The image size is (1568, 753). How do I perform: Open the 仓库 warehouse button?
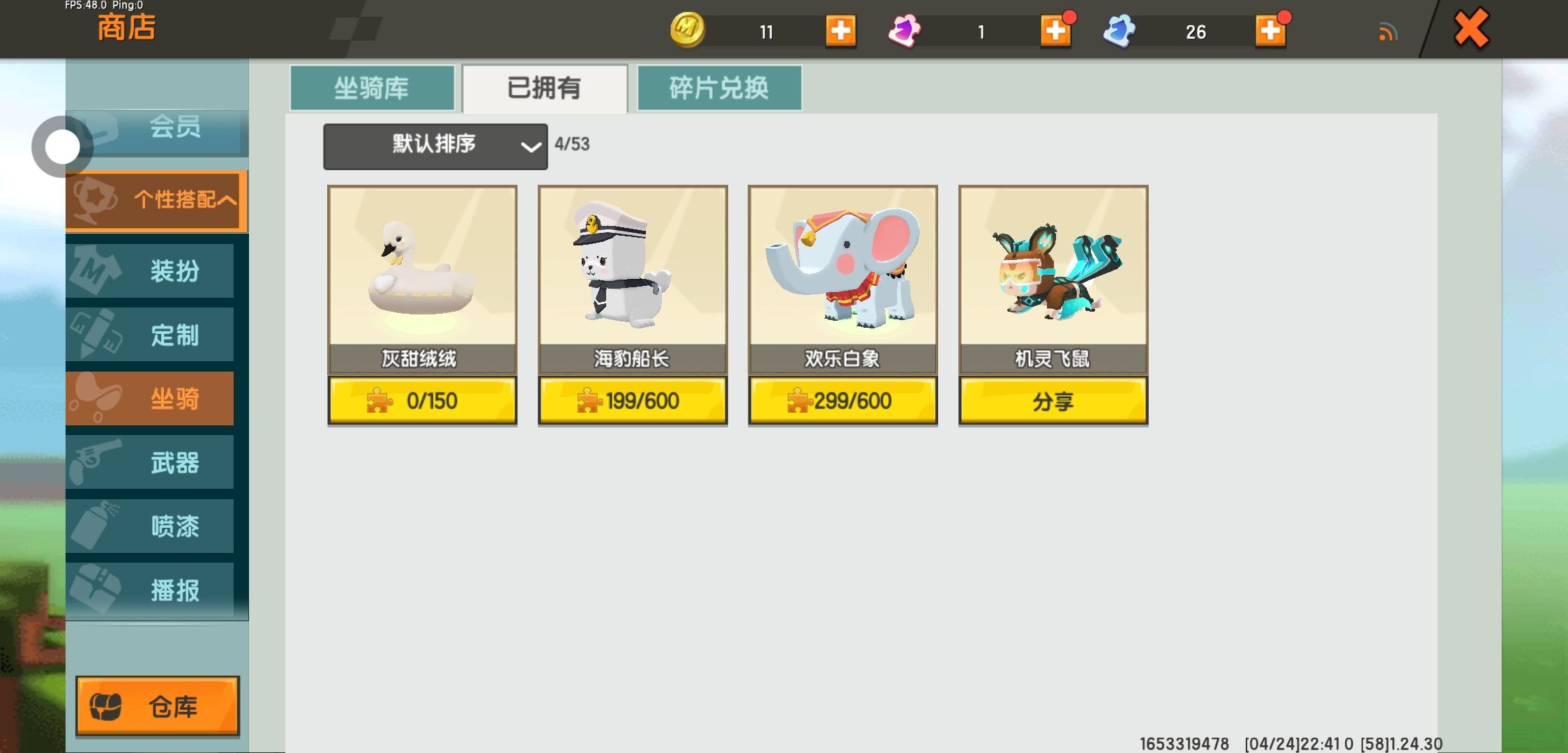point(158,706)
